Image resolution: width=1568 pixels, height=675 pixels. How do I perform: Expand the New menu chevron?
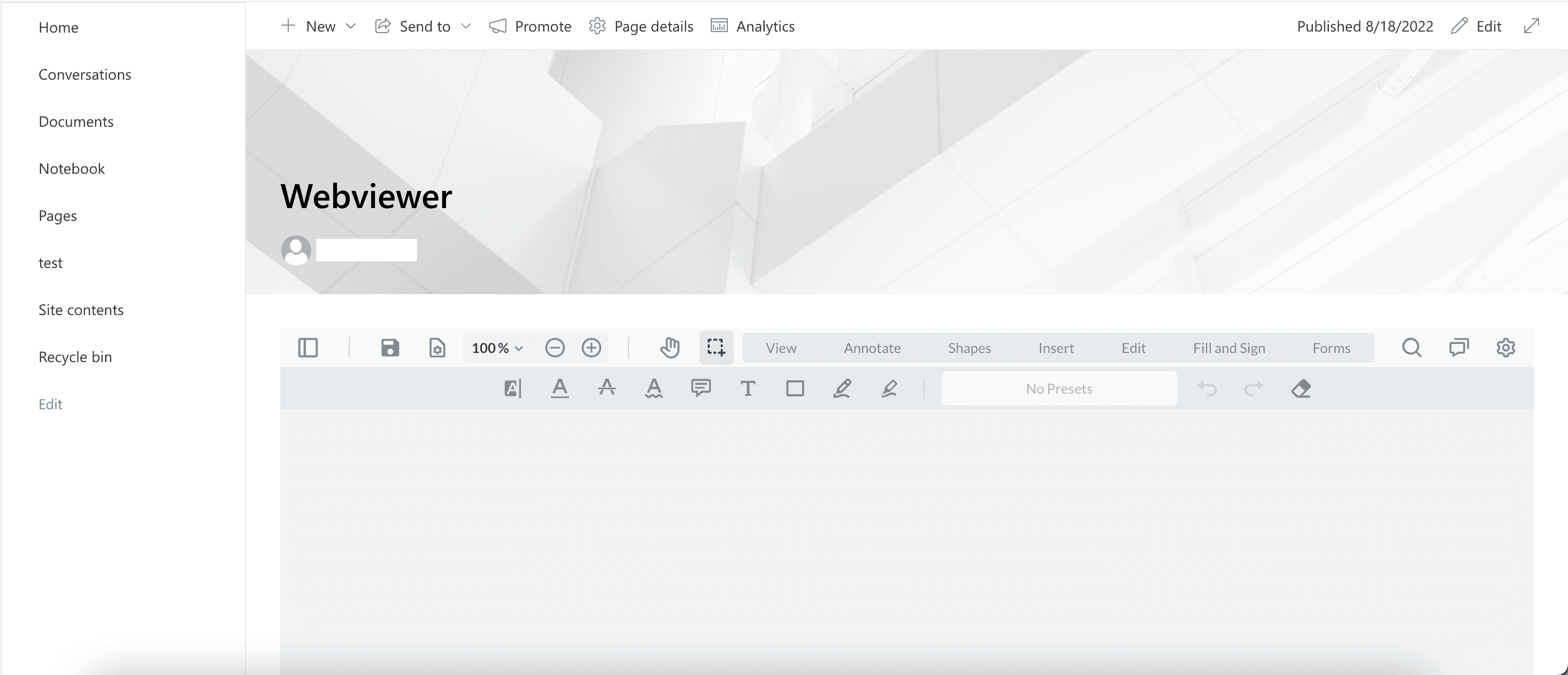click(351, 26)
